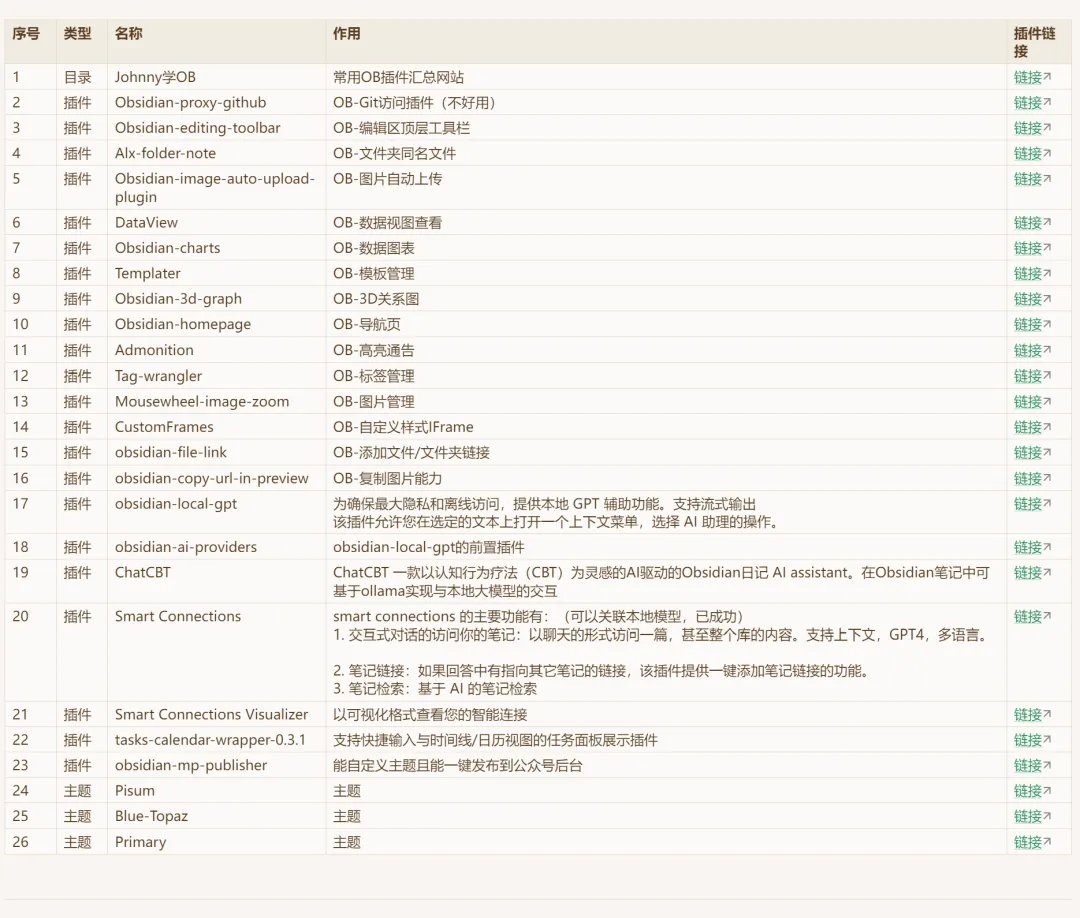1080x918 pixels.
Task: Open the link for obsidian-copy-url-in-preview
Action: [1032, 479]
